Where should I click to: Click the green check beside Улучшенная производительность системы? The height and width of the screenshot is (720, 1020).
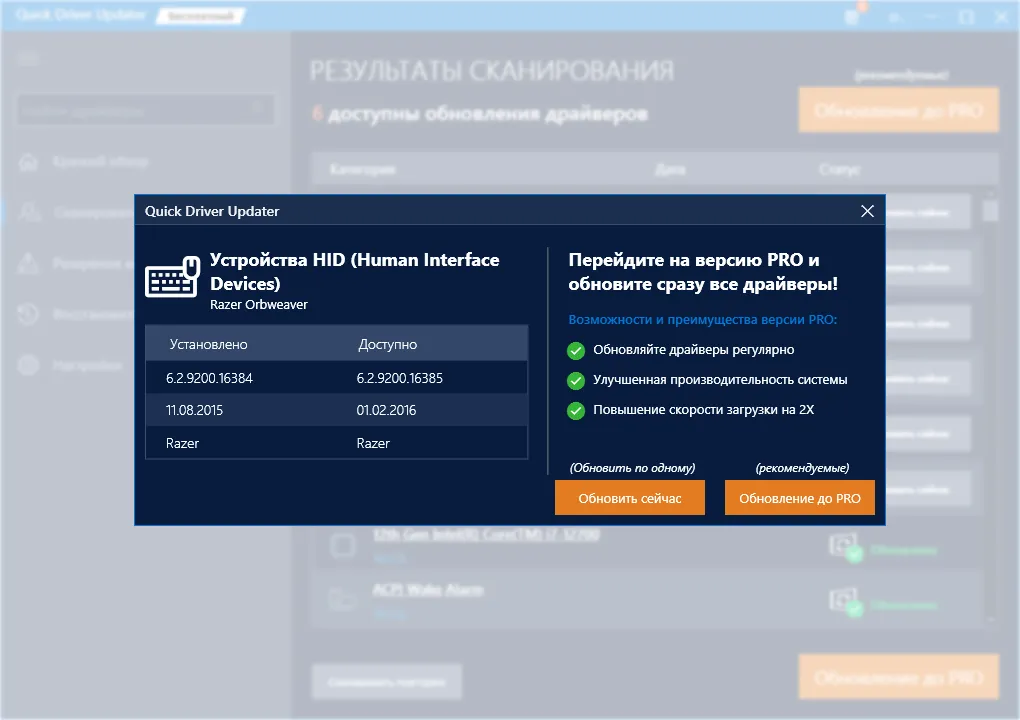pos(576,380)
